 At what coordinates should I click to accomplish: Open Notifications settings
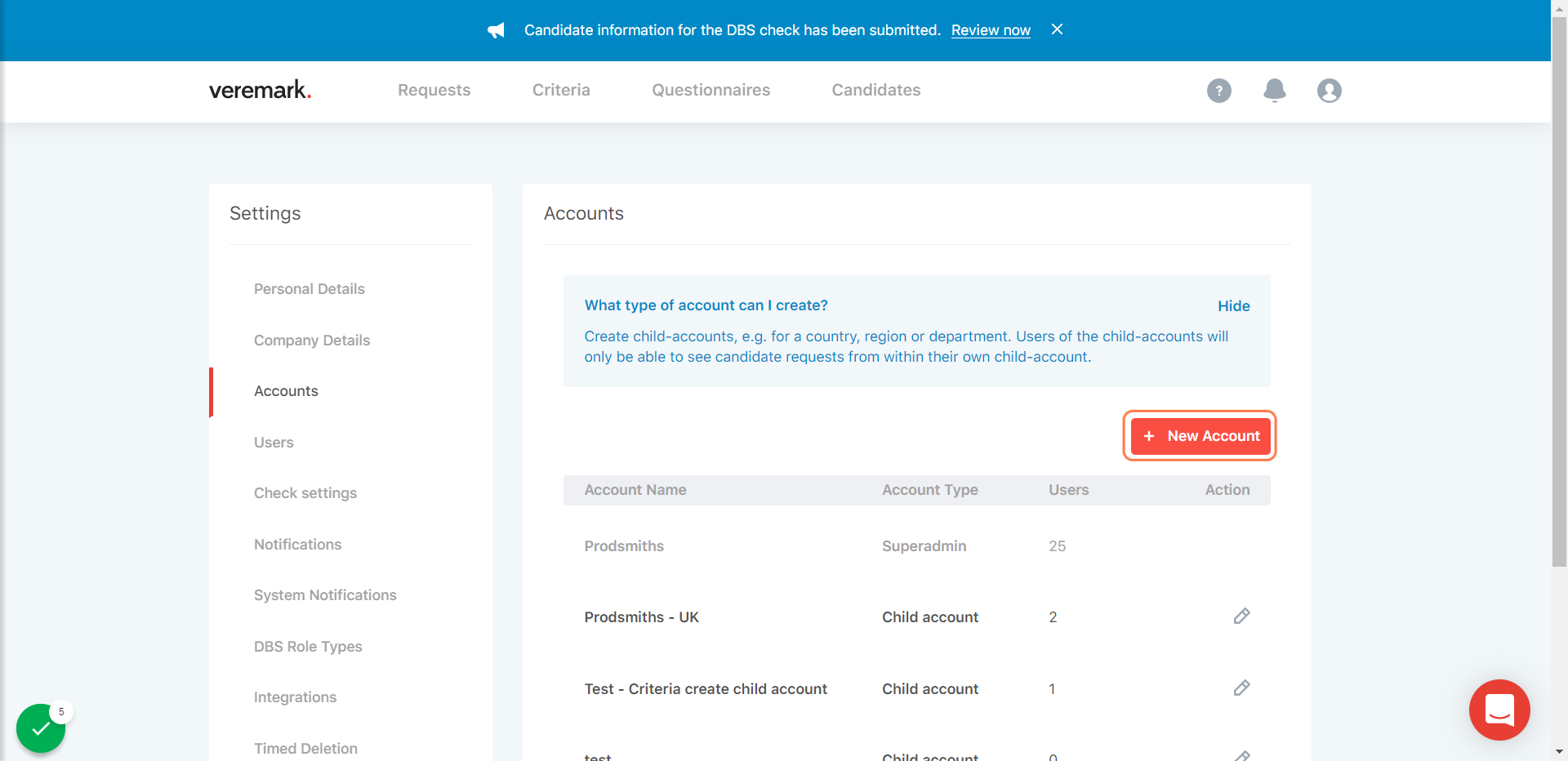click(x=297, y=545)
